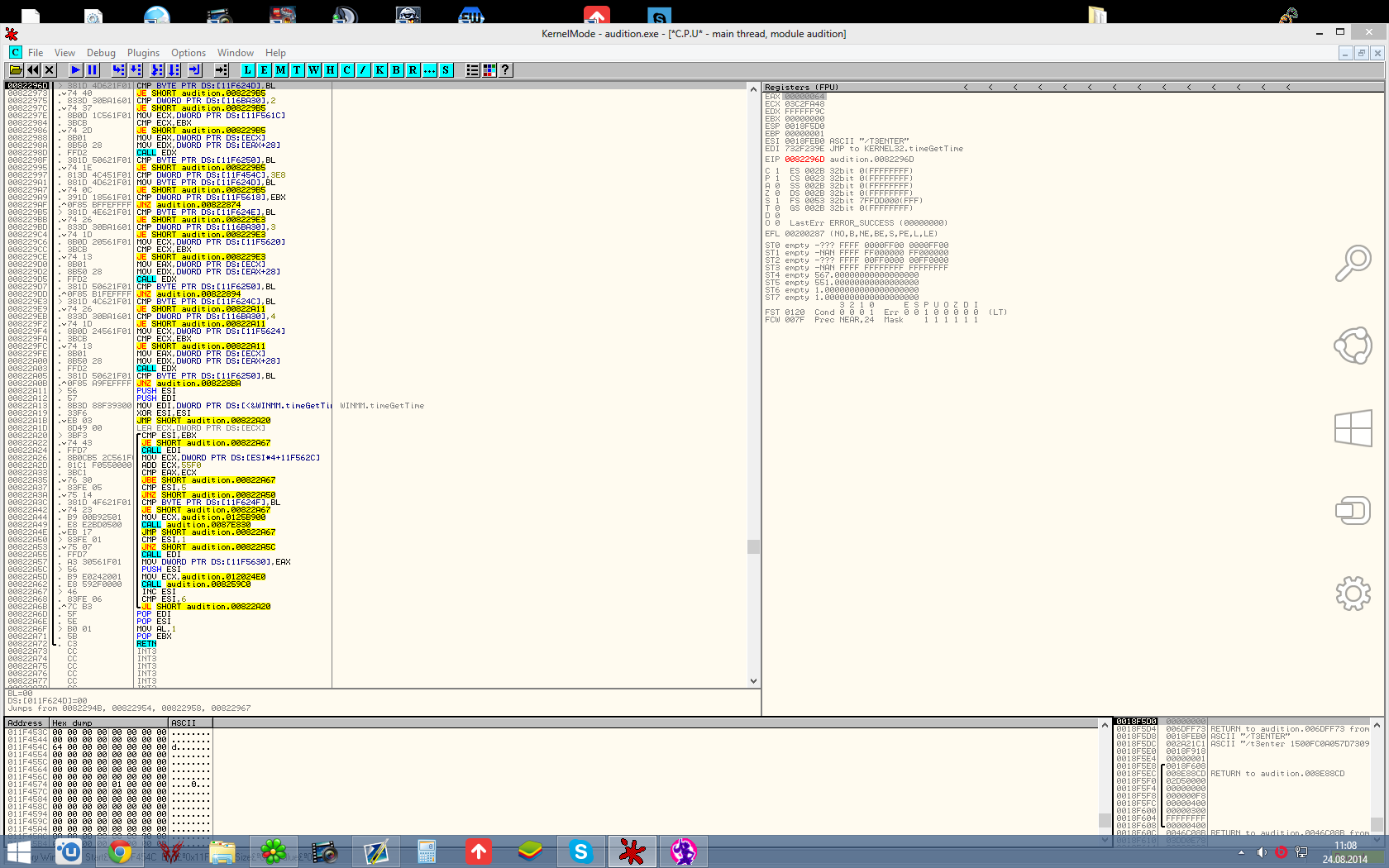This screenshot has width=1389, height=868.
Task: Show Source window with S button
Action: (x=446, y=70)
